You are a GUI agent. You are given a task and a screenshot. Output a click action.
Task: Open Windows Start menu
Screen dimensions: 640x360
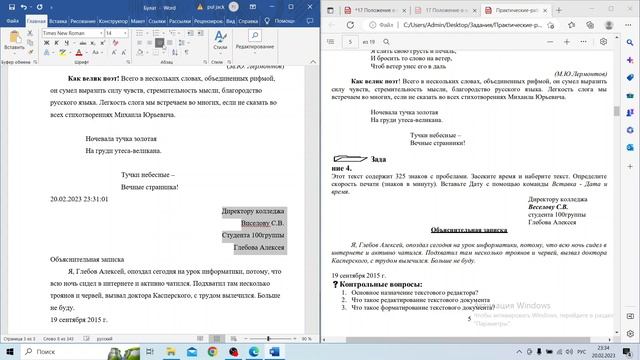coord(10,351)
